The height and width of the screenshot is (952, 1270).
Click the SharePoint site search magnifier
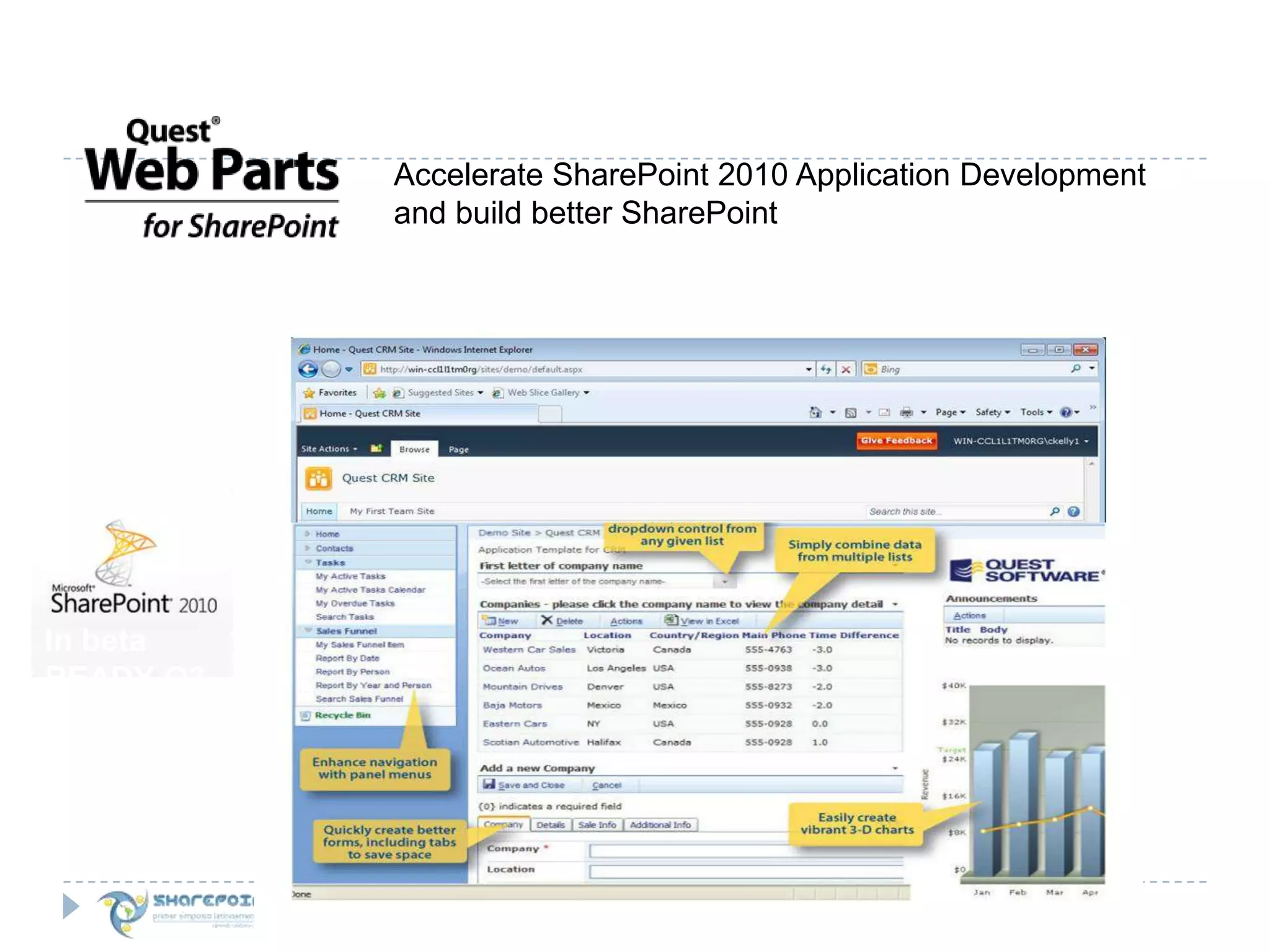[x=1055, y=511]
